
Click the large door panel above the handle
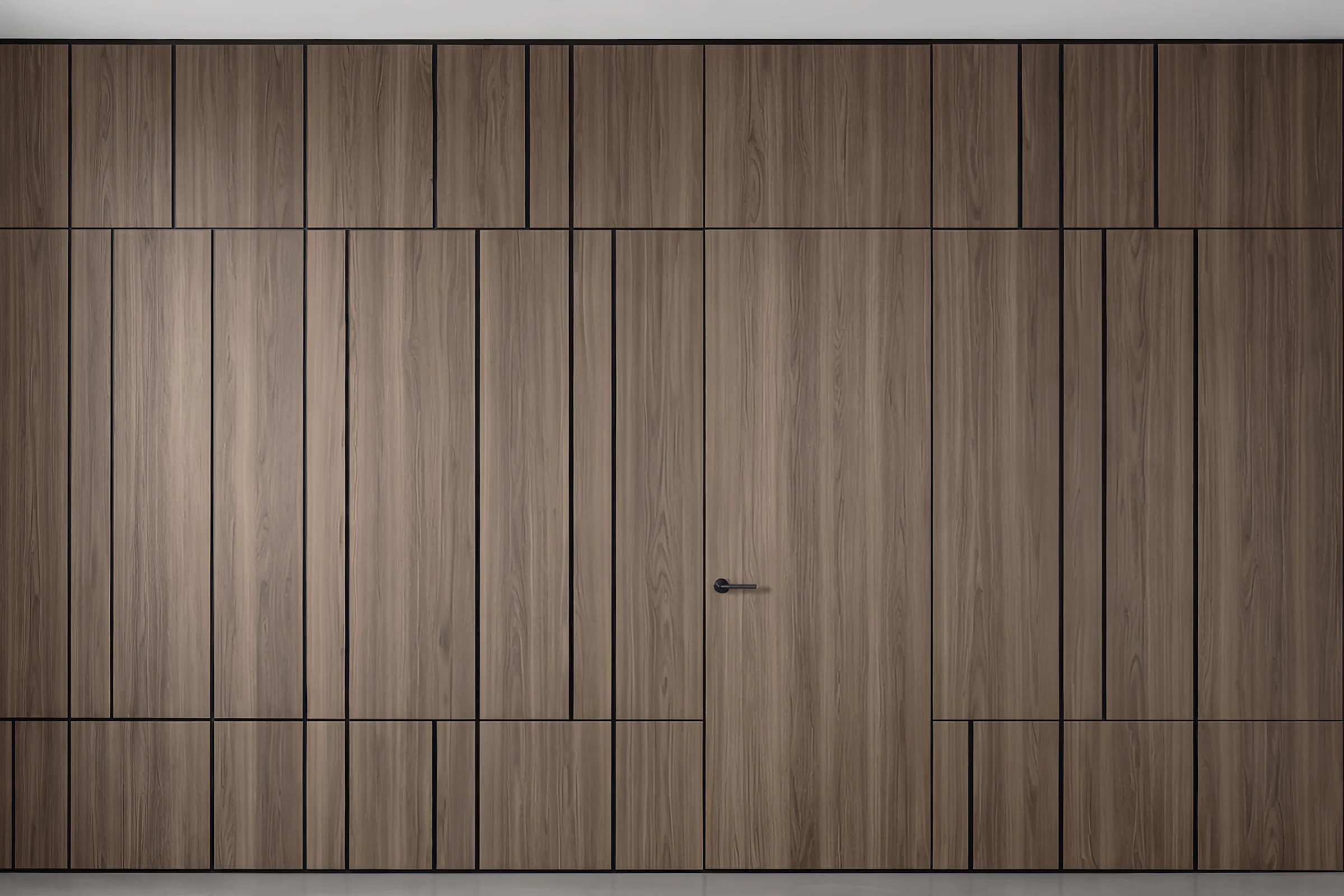[x=817, y=400]
